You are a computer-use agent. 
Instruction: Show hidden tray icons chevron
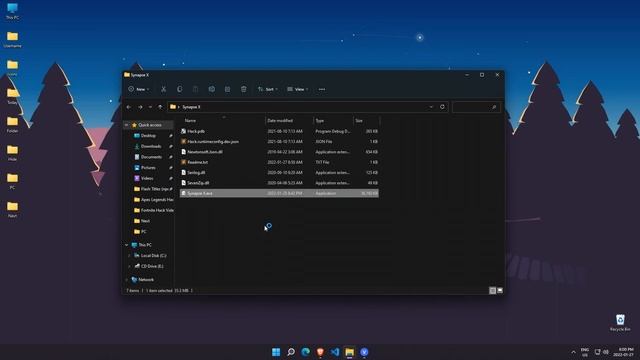[573, 352]
